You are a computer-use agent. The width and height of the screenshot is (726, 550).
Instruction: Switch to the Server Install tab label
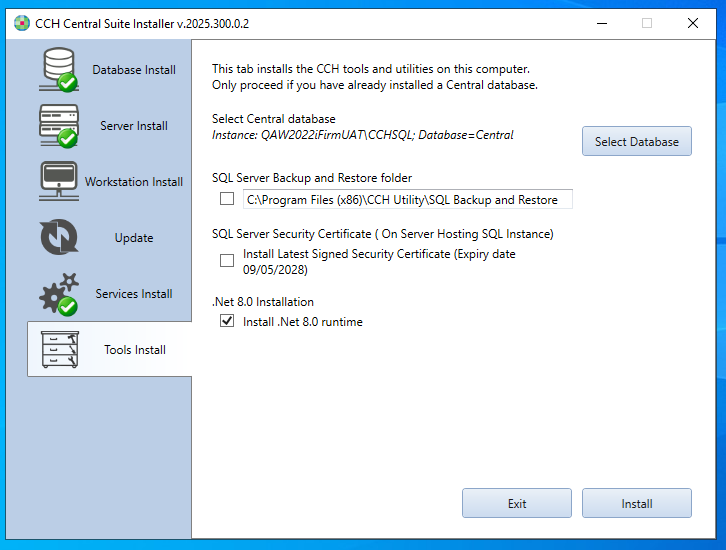click(x=134, y=126)
